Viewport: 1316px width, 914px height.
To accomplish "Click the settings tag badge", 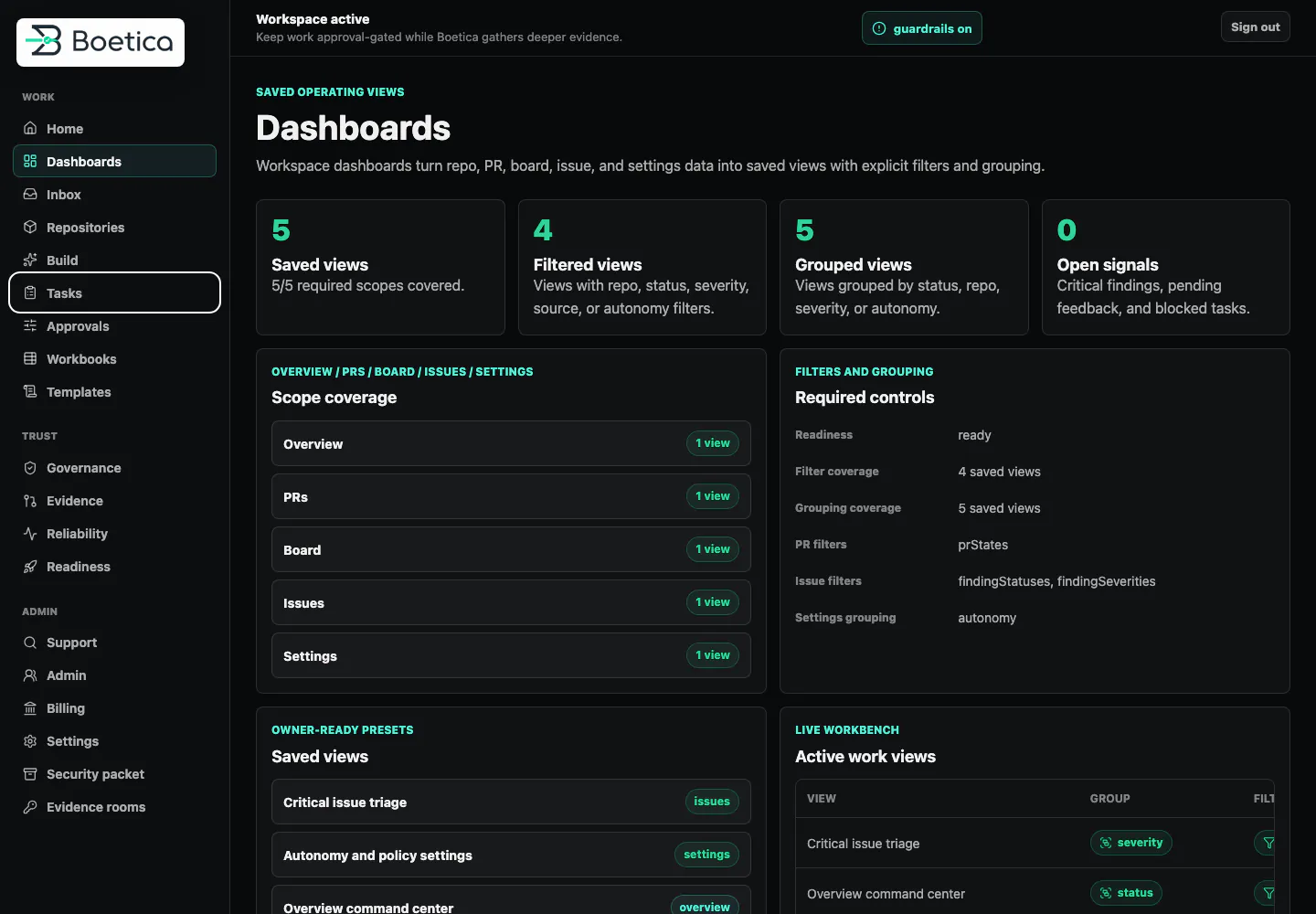I will 706,855.
